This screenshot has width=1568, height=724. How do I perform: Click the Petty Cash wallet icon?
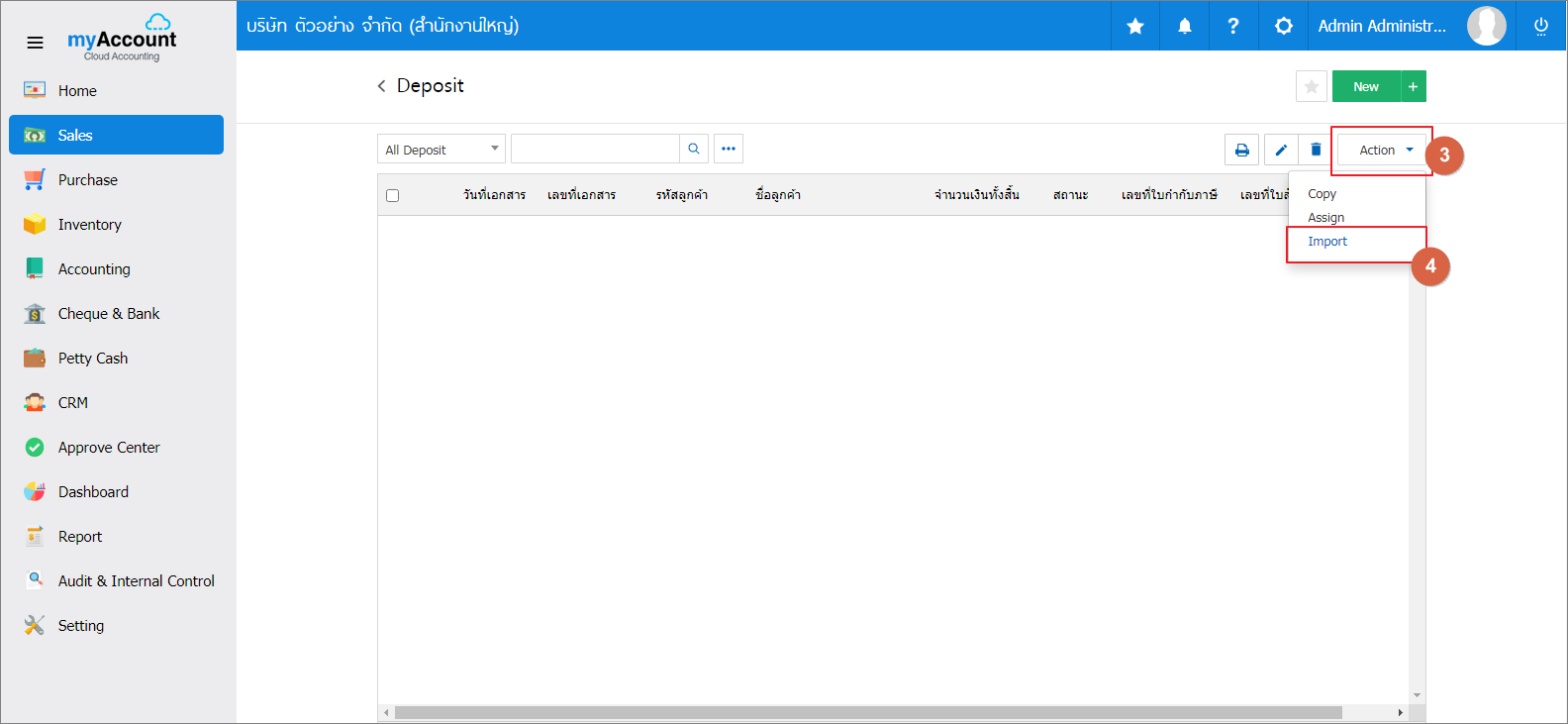(x=35, y=358)
